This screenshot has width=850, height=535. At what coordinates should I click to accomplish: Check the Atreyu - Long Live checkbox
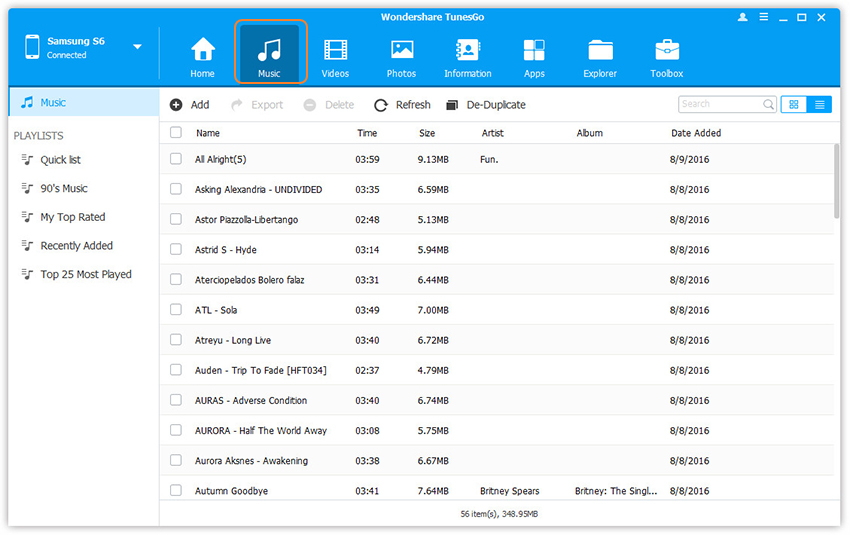click(176, 339)
